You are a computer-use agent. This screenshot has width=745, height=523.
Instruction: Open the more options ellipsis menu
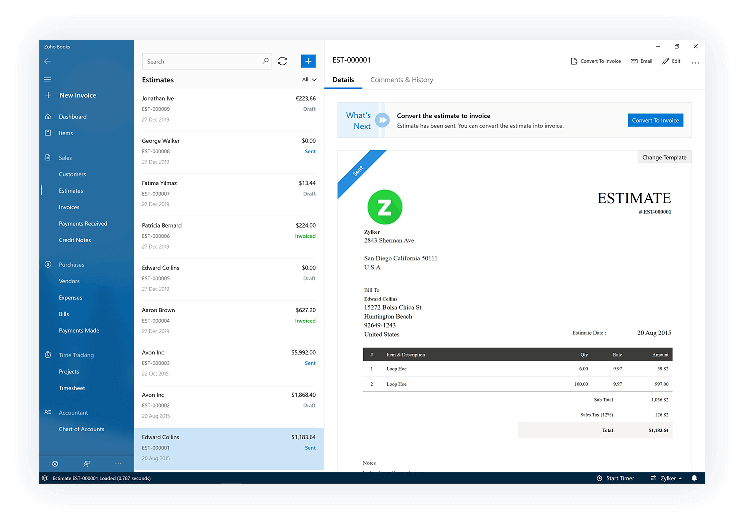tap(695, 61)
